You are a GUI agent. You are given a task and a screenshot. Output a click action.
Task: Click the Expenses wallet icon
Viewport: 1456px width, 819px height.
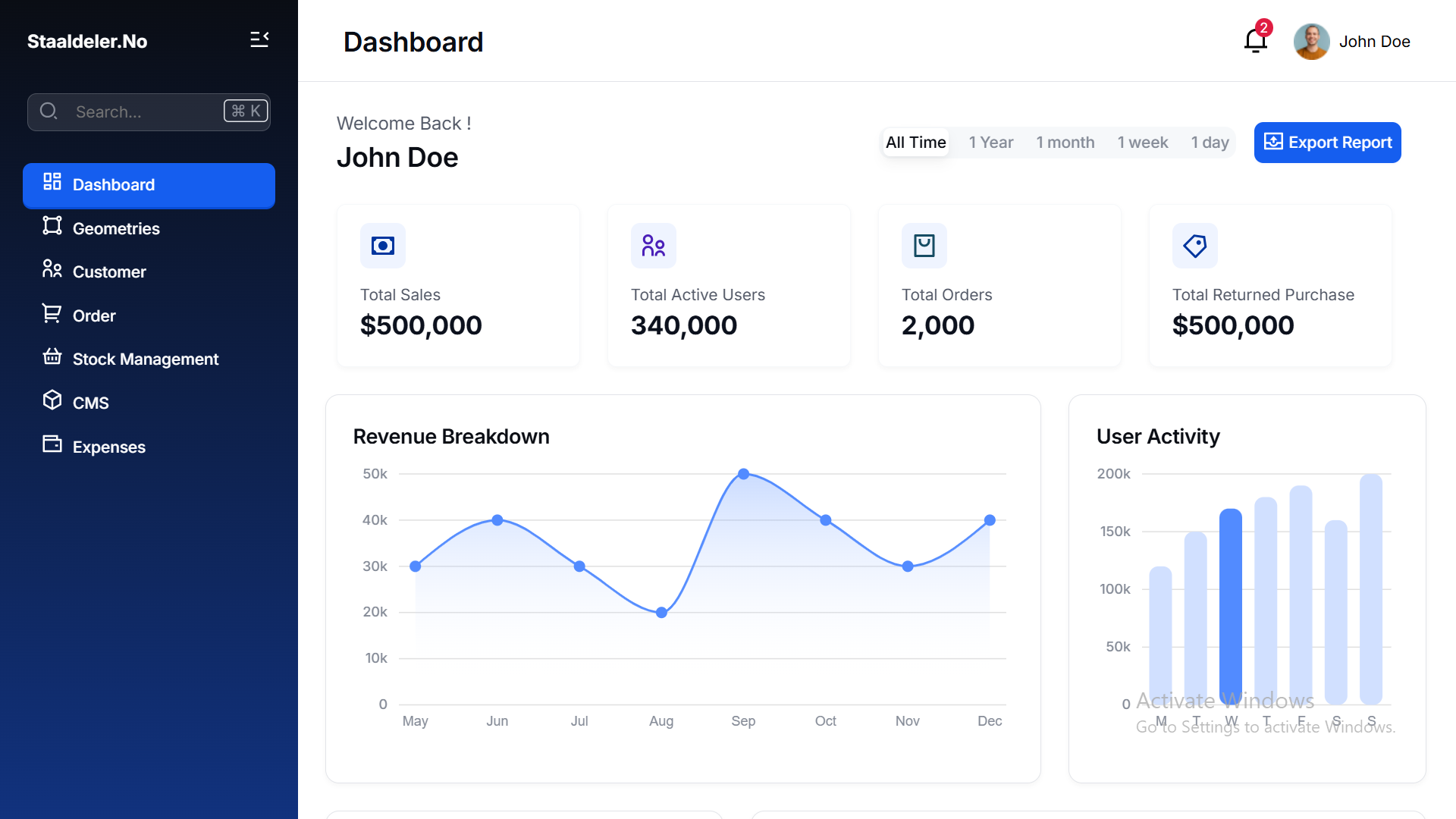52,444
